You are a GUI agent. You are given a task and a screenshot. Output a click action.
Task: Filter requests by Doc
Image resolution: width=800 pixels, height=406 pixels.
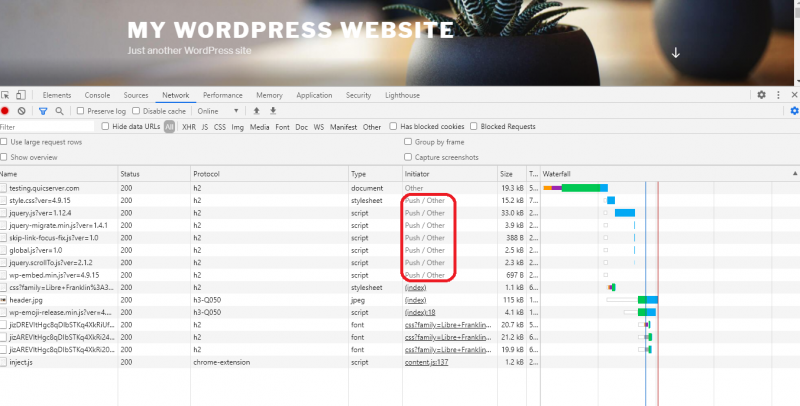tap(302, 126)
